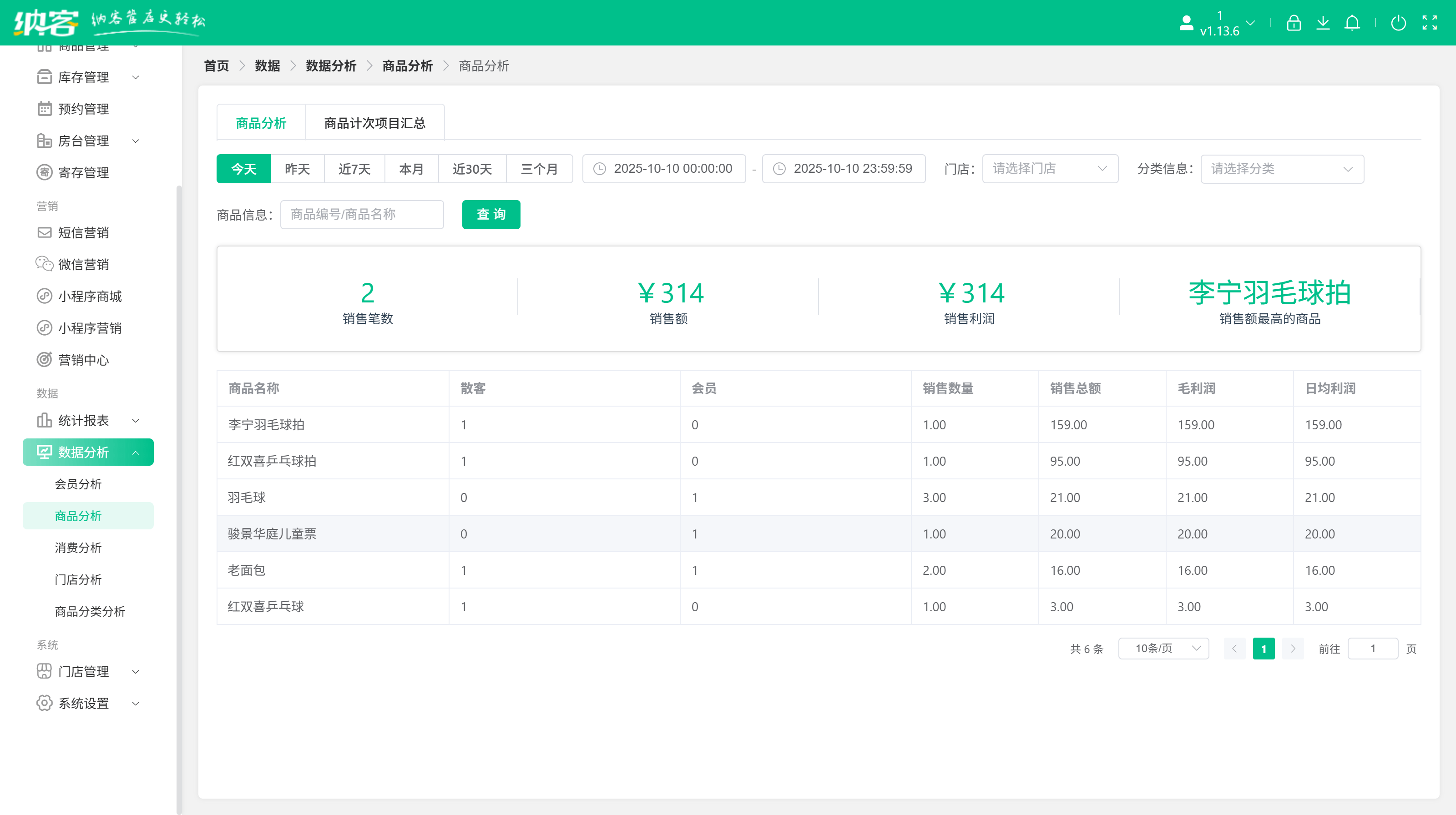Click the download icon in top bar

[x=1323, y=23]
